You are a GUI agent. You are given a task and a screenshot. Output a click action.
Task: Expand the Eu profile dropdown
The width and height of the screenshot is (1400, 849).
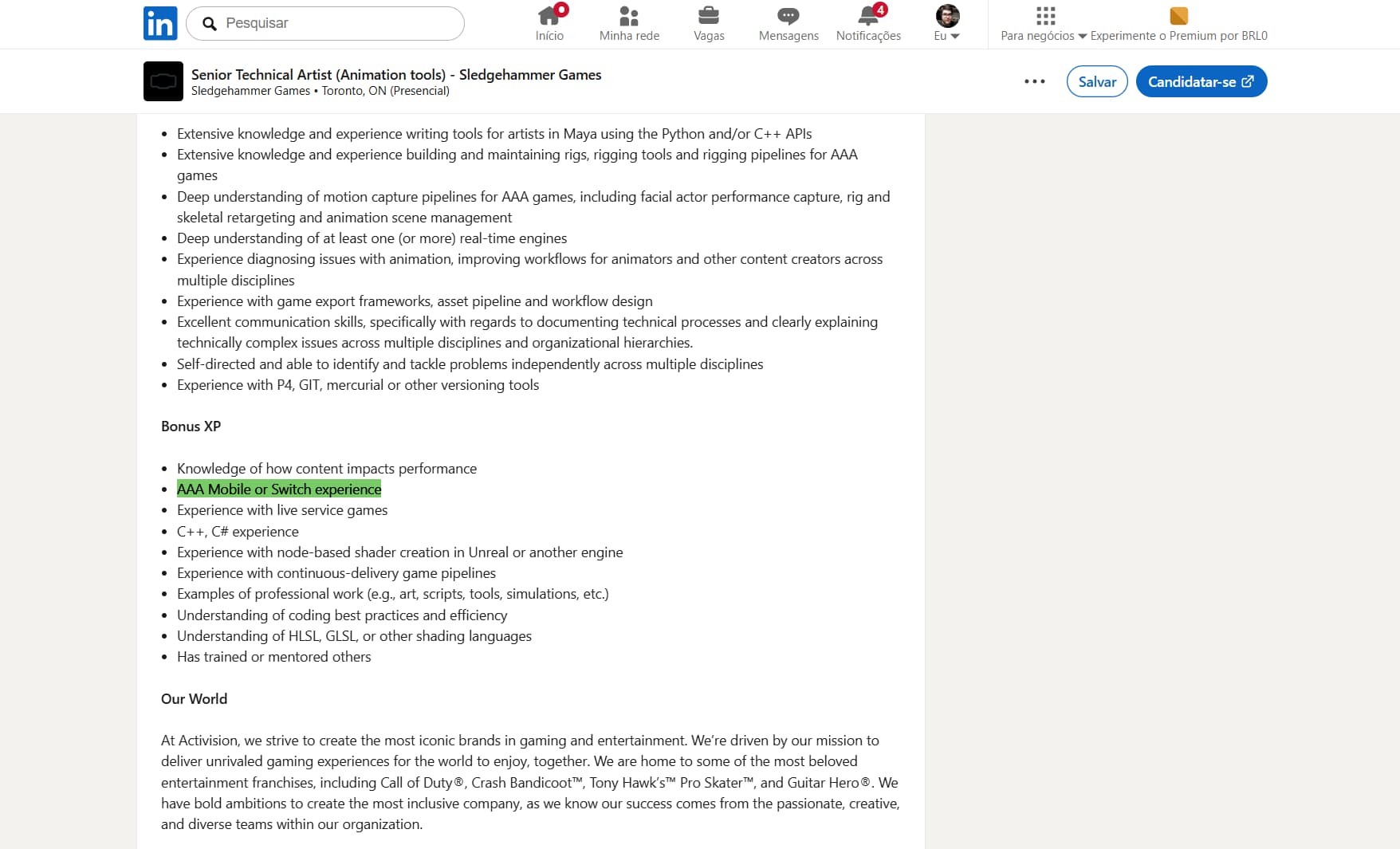(947, 36)
